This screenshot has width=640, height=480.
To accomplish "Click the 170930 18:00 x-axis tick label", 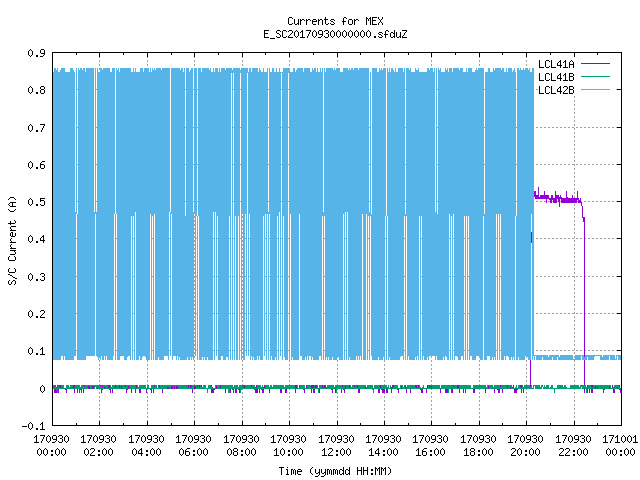I will coord(478,446).
